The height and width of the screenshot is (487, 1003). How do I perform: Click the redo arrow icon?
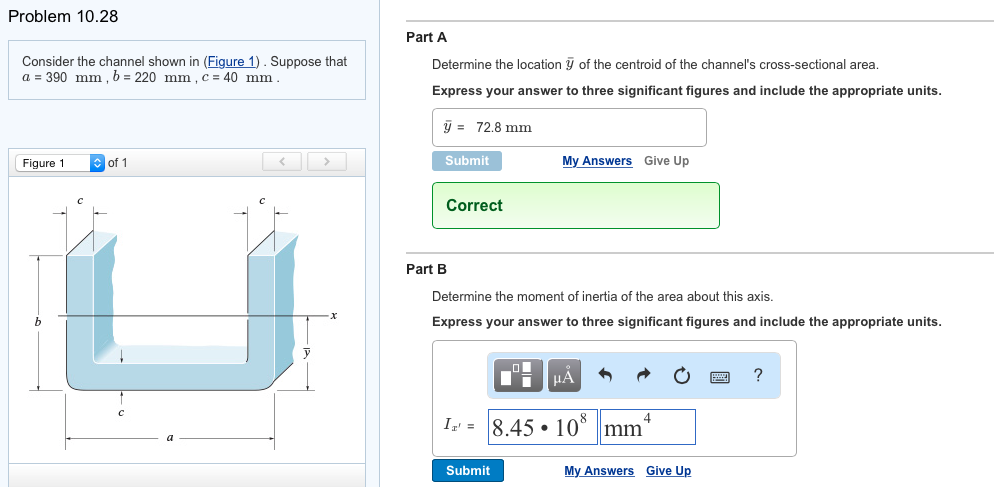[644, 375]
